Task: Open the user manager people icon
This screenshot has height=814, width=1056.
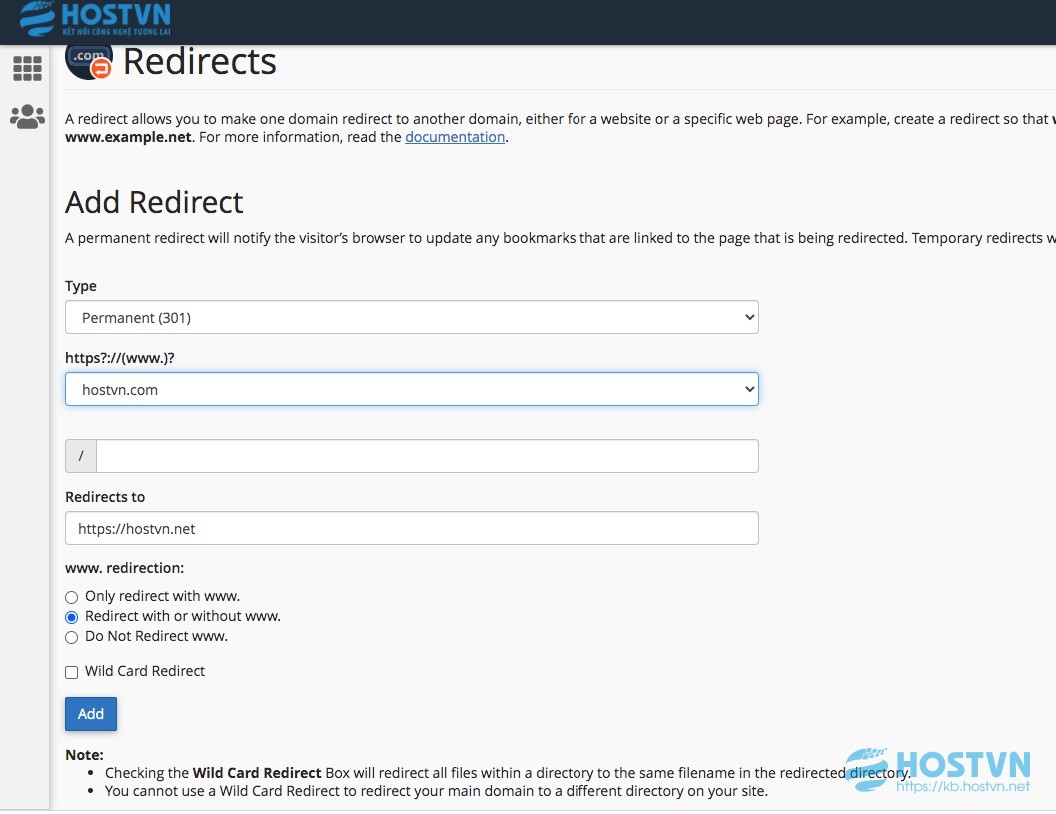Action: [x=27, y=116]
